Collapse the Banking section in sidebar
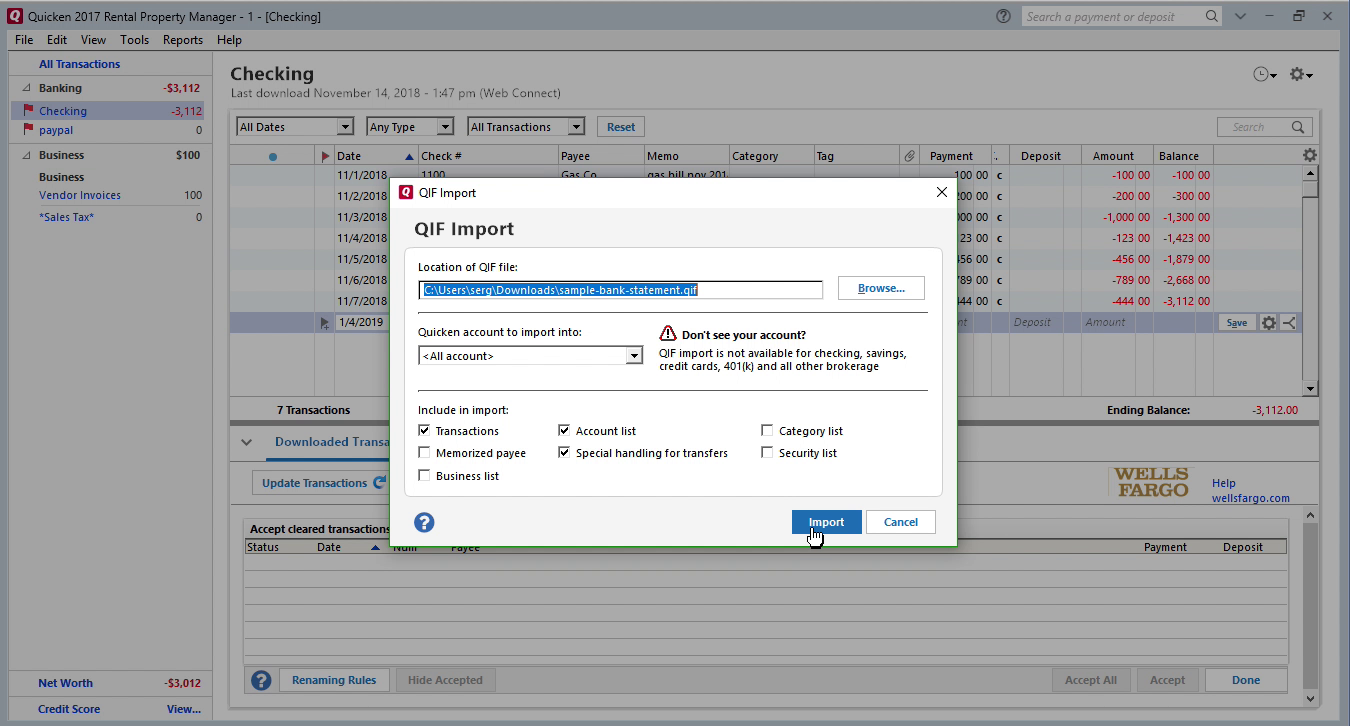This screenshot has width=1350, height=726. click(x=26, y=88)
